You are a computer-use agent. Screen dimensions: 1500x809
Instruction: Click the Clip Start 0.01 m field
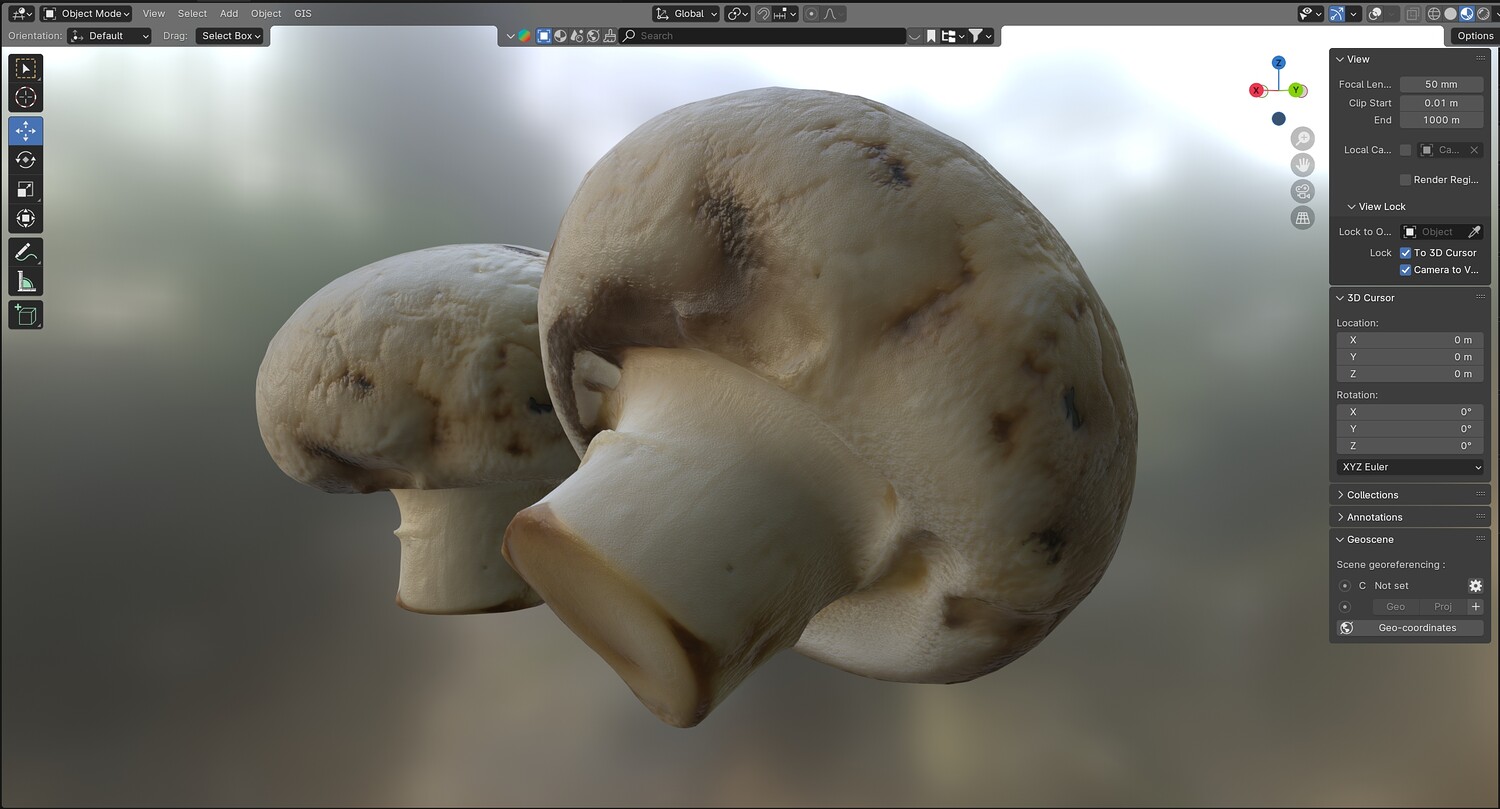[x=1441, y=103]
